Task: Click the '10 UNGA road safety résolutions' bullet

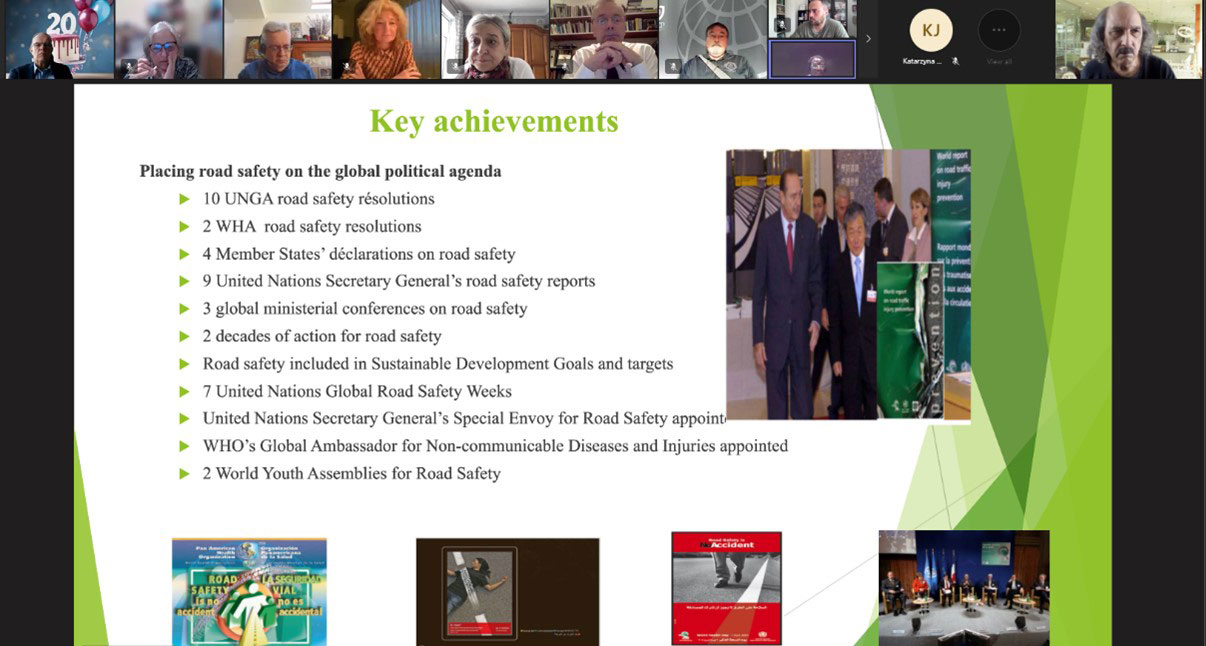Action: click(318, 199)
